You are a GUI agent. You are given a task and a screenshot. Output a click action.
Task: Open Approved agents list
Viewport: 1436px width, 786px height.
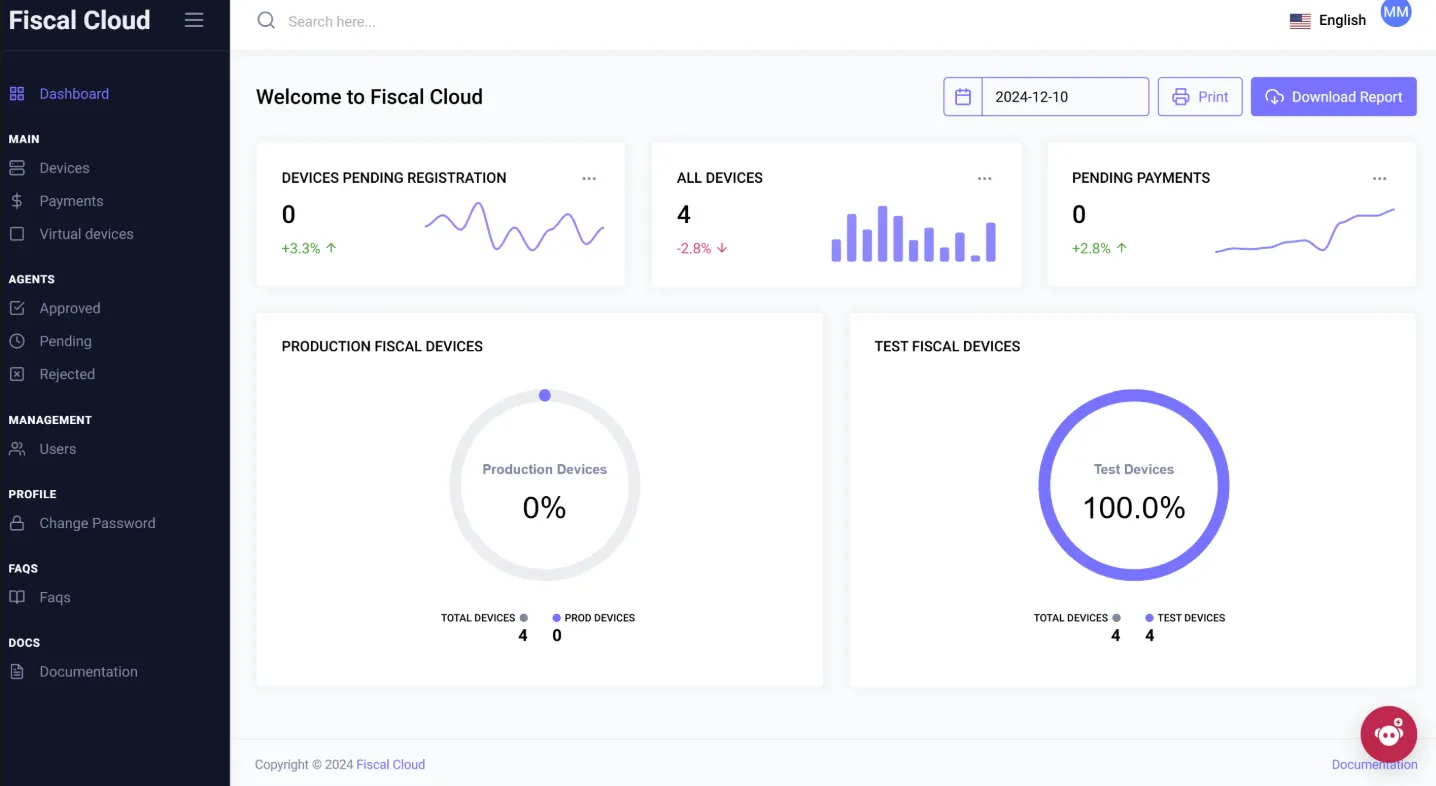tap(70, 308)
